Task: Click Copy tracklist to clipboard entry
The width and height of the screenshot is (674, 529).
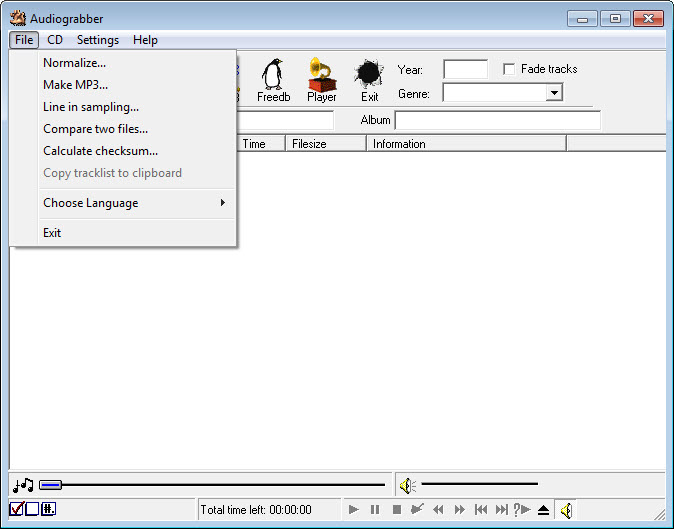Action: [137, 173]
